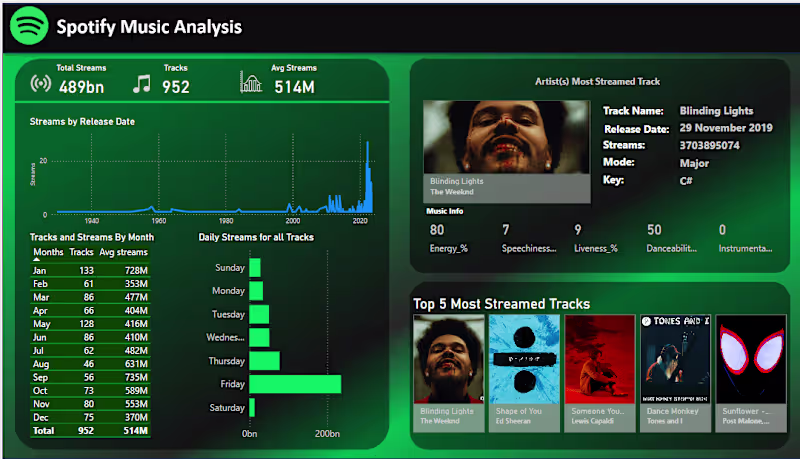Select the Feb row in month table
The width and height of the screenshot is (800, 459).
90,284
